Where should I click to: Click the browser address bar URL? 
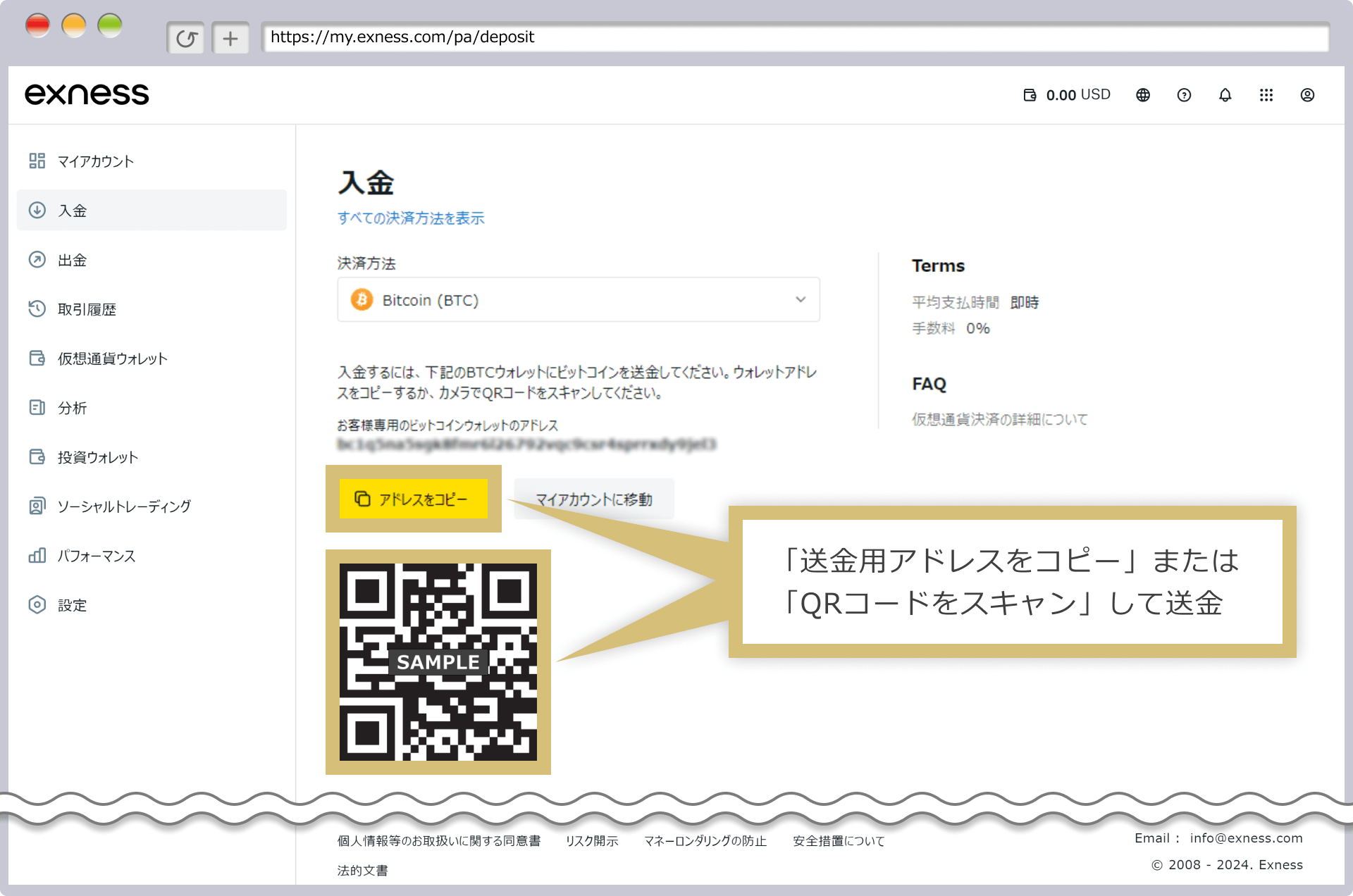(795, 37)
